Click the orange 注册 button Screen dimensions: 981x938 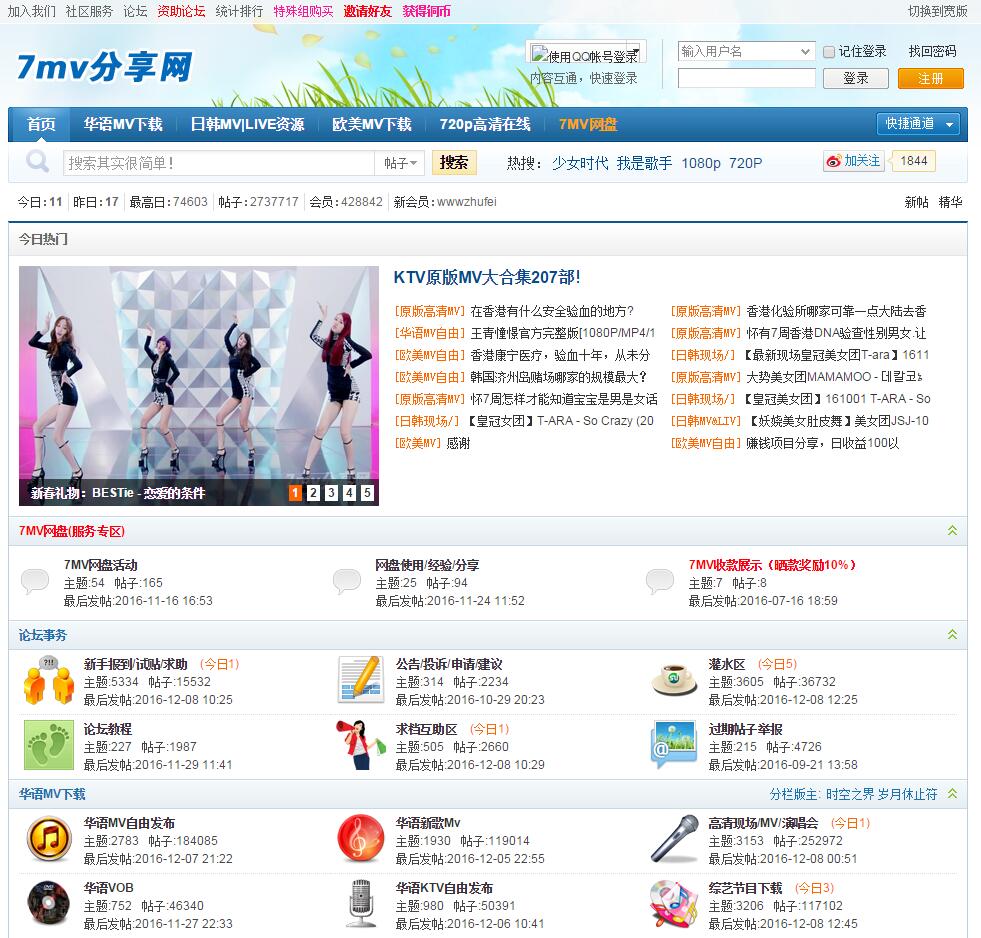[930, 78]
